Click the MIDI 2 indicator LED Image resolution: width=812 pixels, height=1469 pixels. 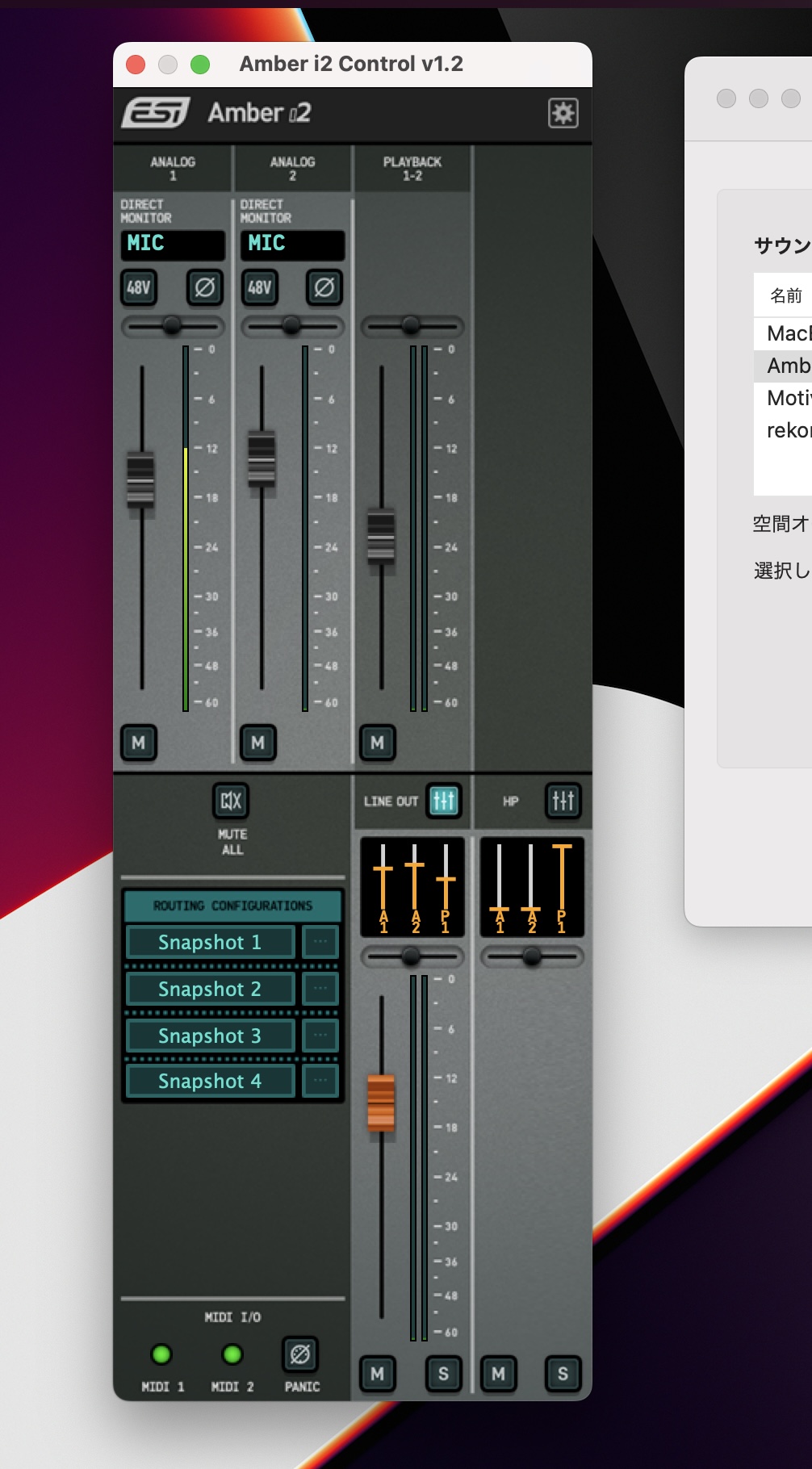click(x=232, y=1354)
